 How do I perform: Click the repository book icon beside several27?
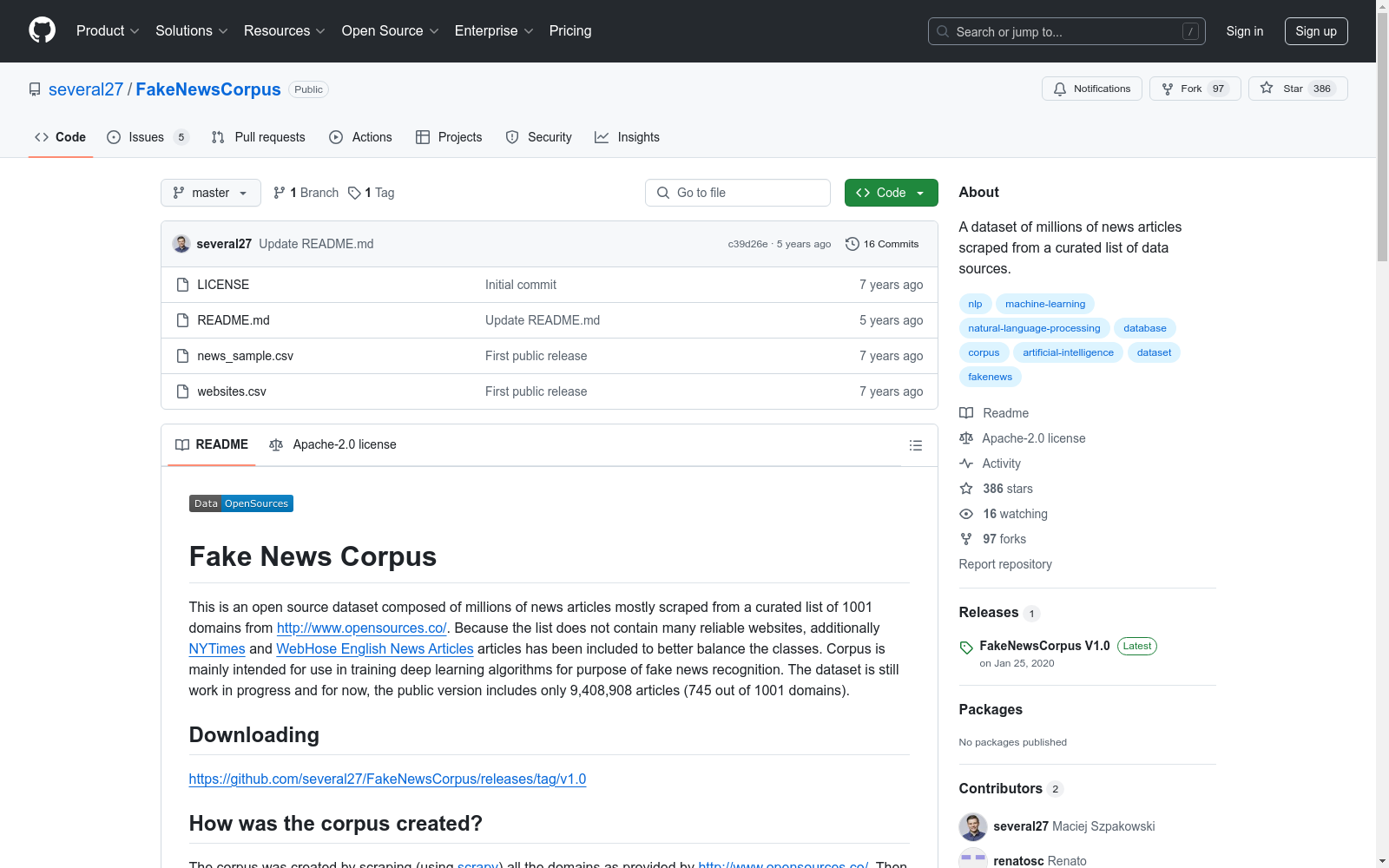(35, 89)
